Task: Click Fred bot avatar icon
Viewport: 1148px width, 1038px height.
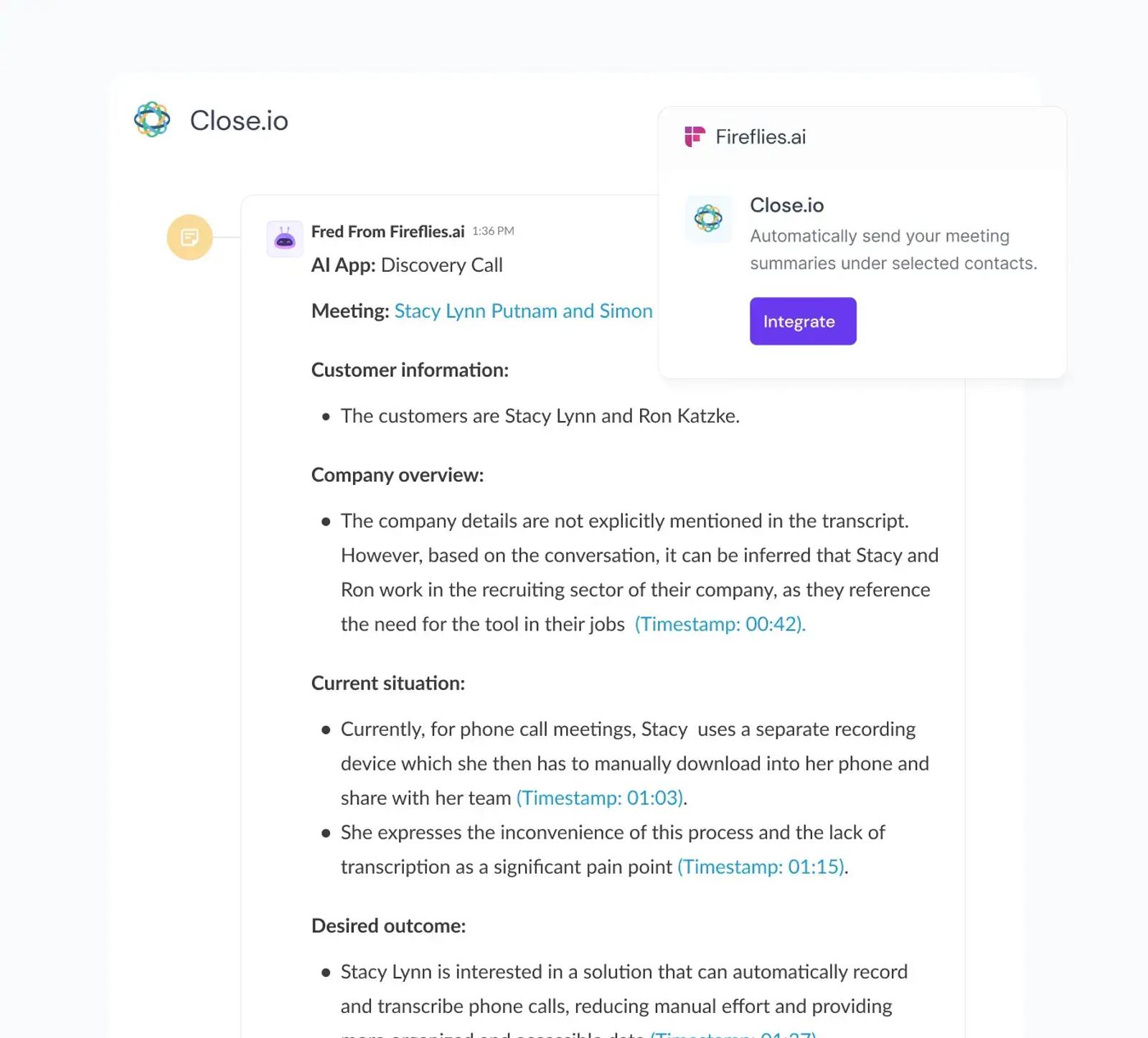Action: click(285, 239)
